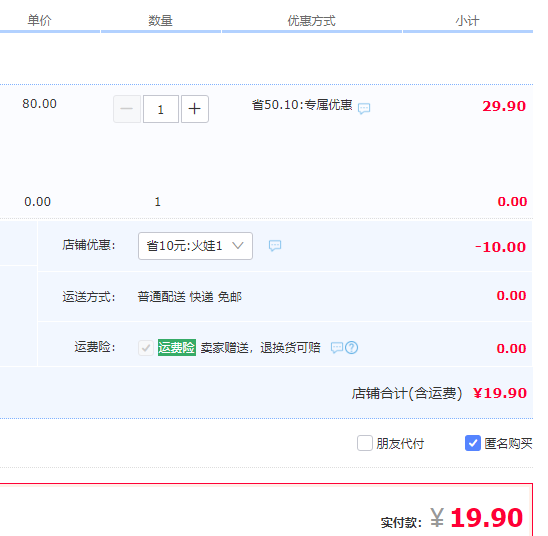
Task: Click the 普通配送 快递 免邮 shipping text
Action: (x=189, y=297)
